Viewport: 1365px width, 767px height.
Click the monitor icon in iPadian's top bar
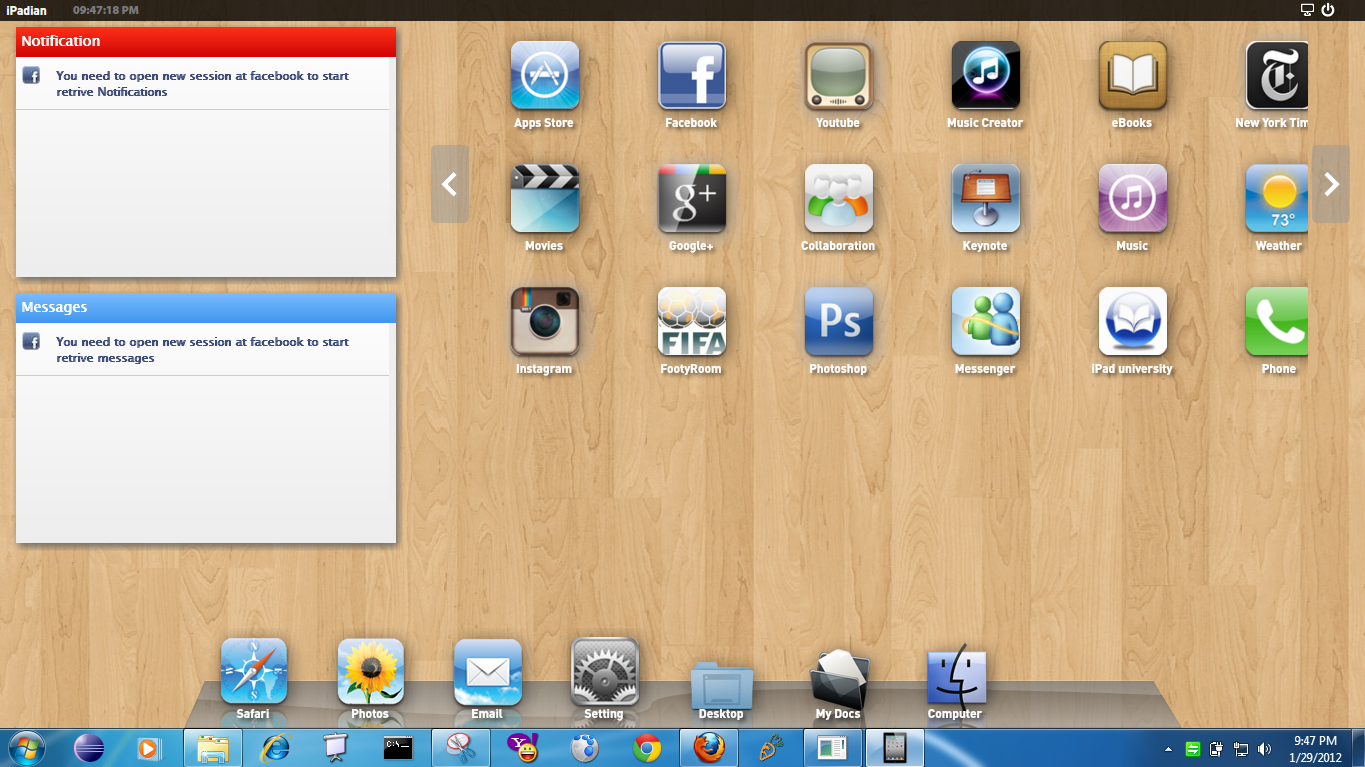pyautogui.click(x=1307, y=10)
